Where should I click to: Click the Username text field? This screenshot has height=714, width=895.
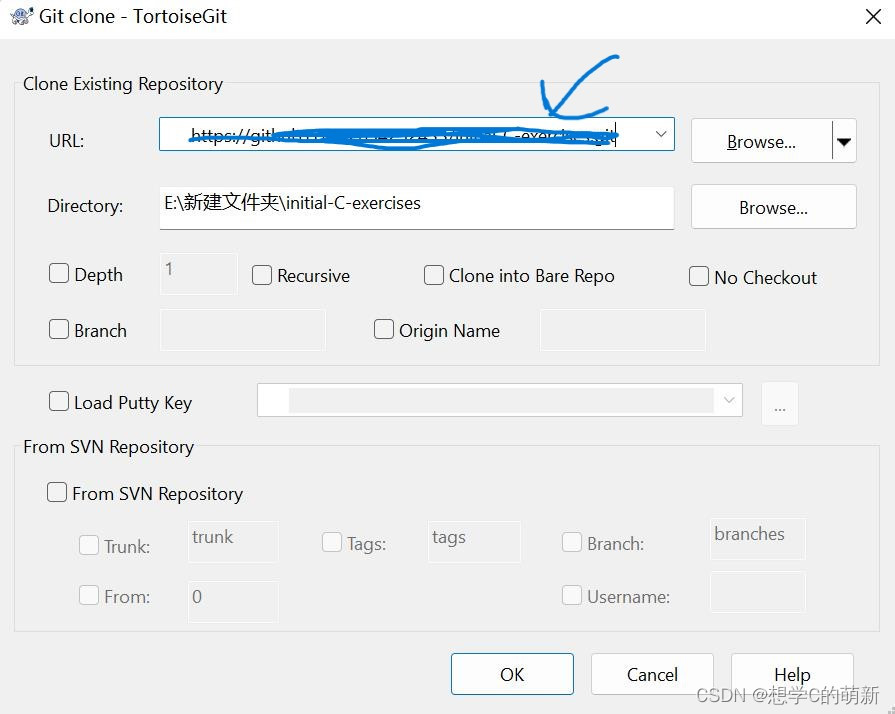(758, 592)
